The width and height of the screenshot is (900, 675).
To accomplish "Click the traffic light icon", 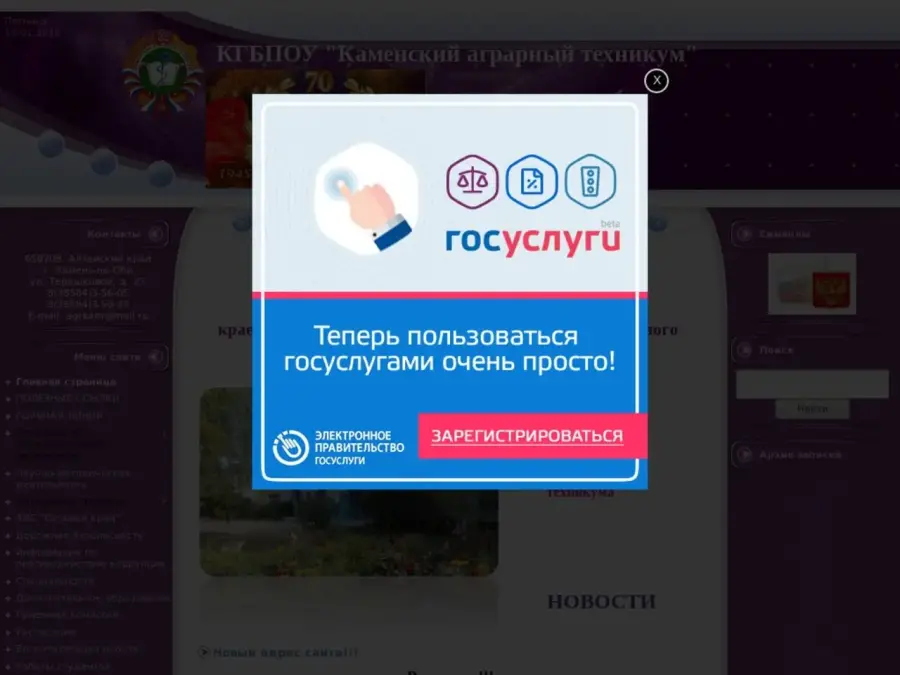I will 591,182.
